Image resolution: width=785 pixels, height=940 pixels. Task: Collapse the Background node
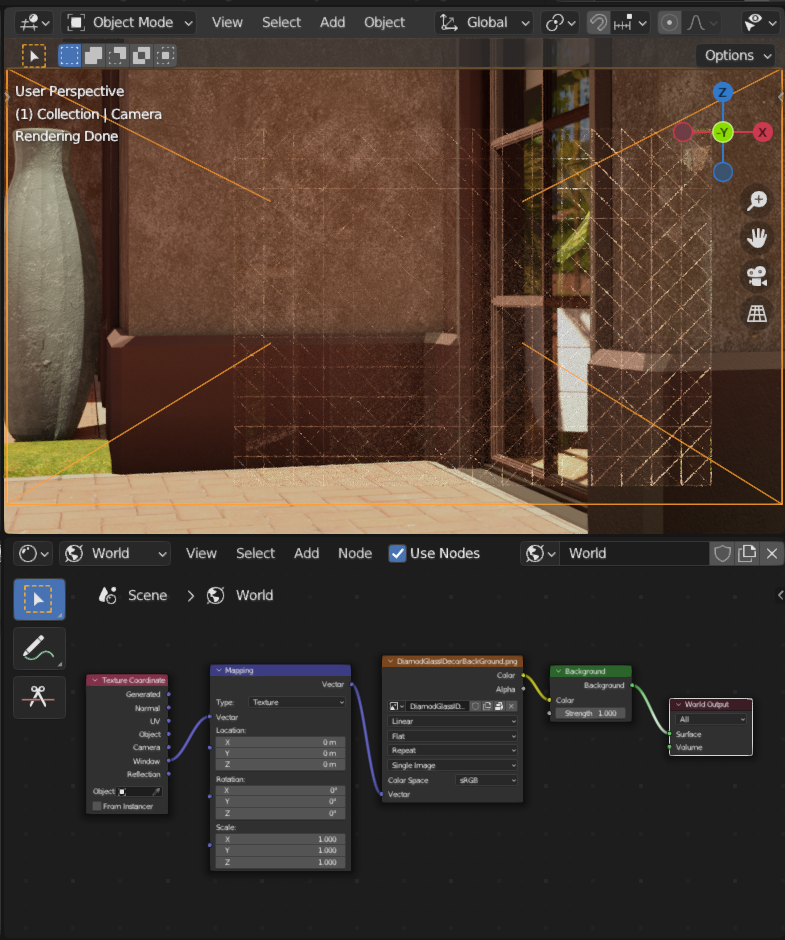coord(558,671)
